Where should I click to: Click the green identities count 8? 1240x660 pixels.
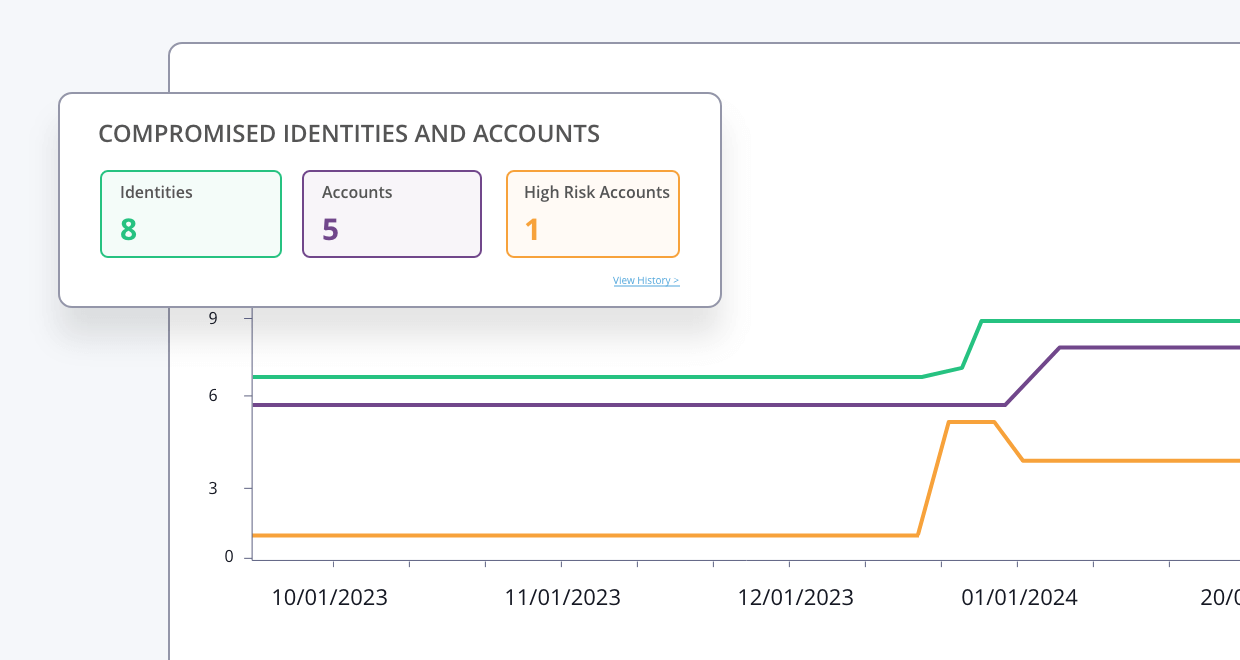tap(128, 230)
